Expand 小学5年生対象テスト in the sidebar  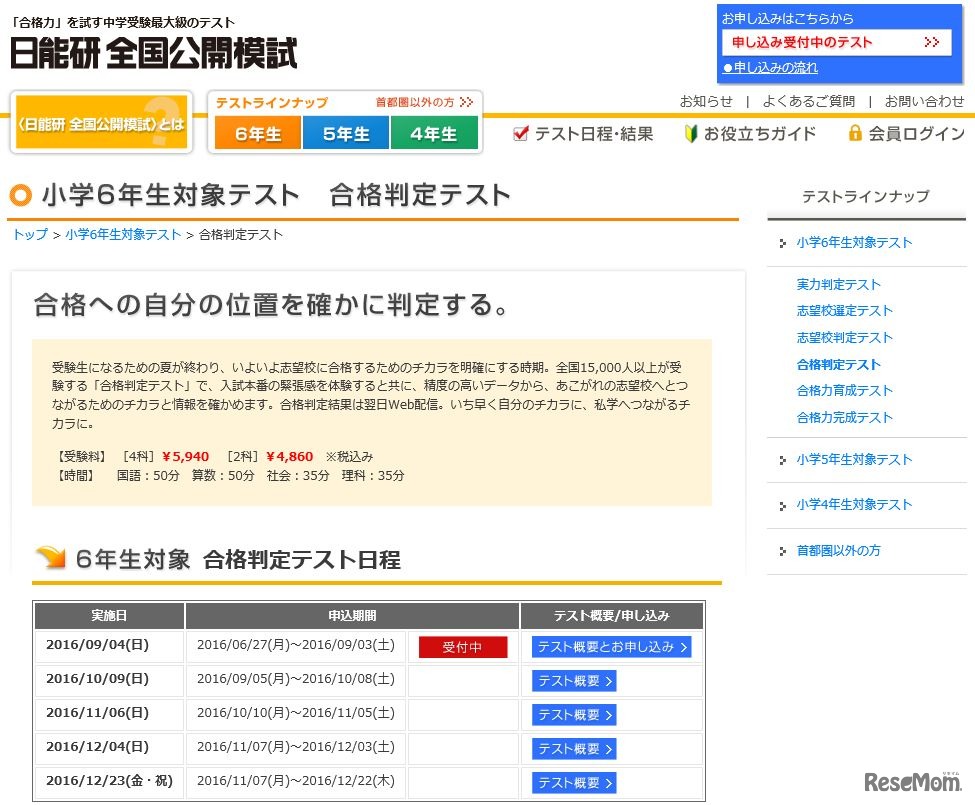(854, 460)
